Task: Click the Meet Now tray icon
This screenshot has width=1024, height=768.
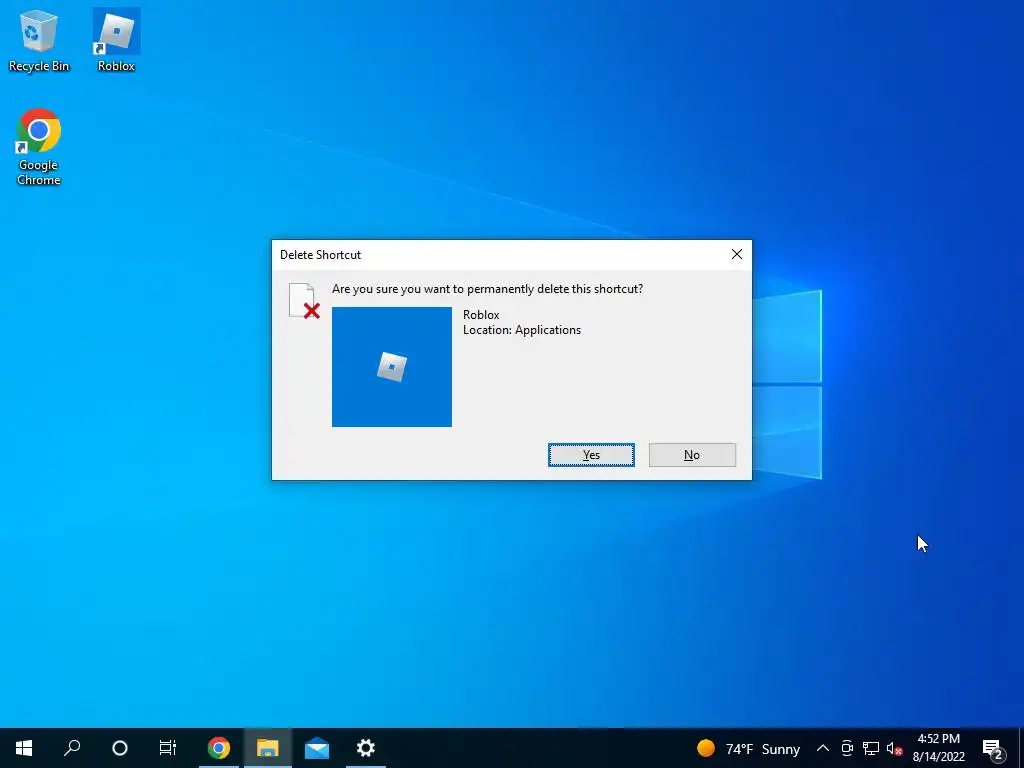Action: pyautogui.click(x=847, y=748)
